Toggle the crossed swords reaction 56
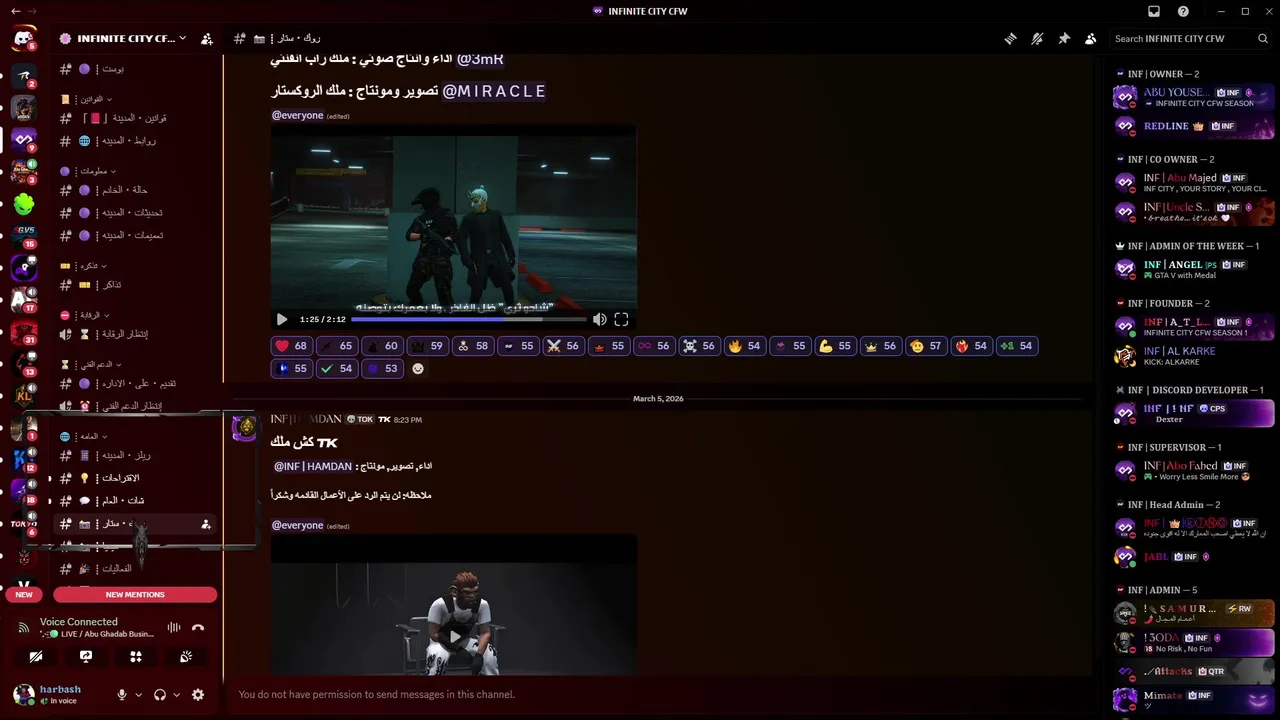This screenshot has height=720, width=1280. point(562,346)
